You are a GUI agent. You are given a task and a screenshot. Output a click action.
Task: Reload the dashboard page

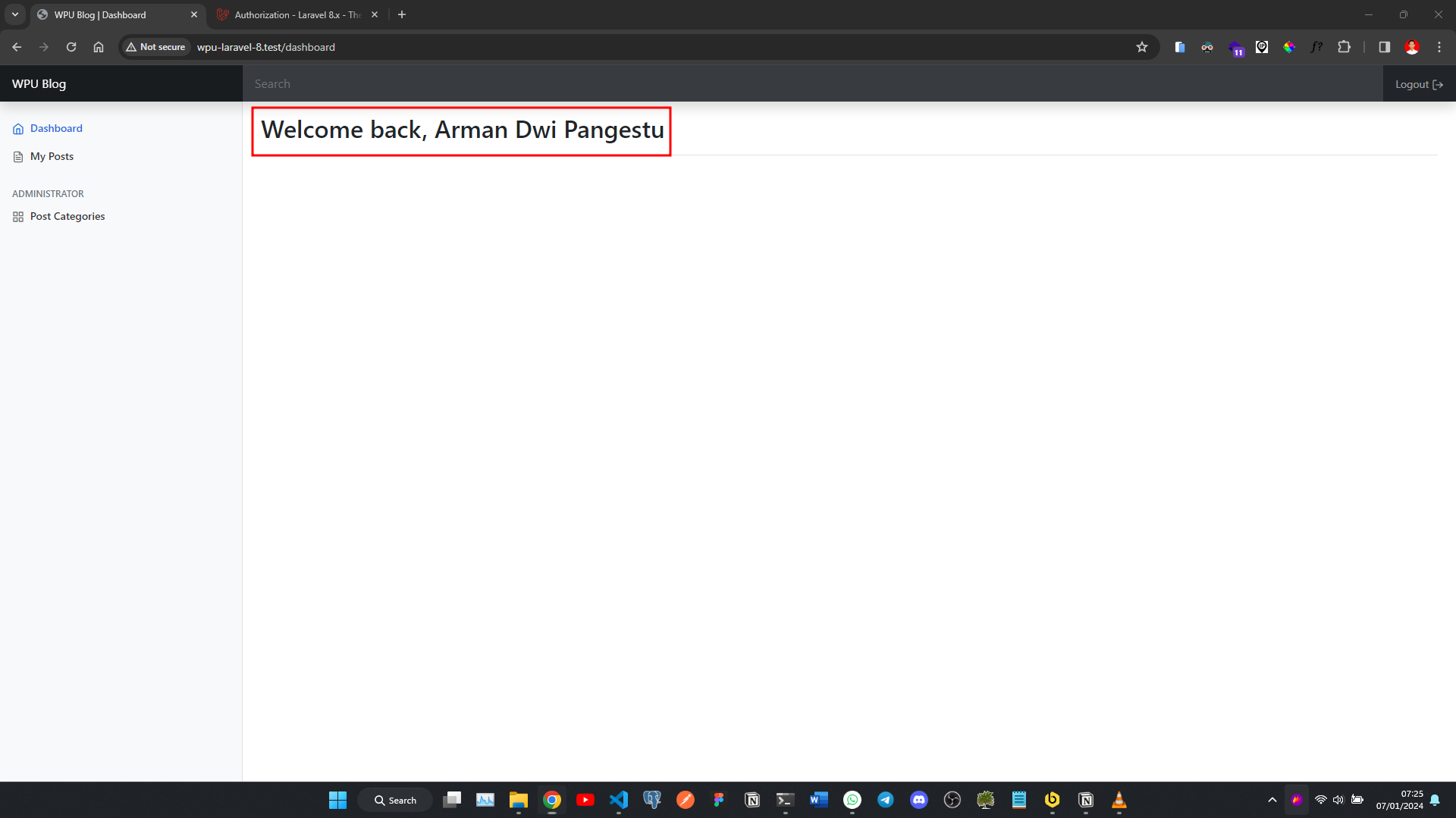point(71,47)
